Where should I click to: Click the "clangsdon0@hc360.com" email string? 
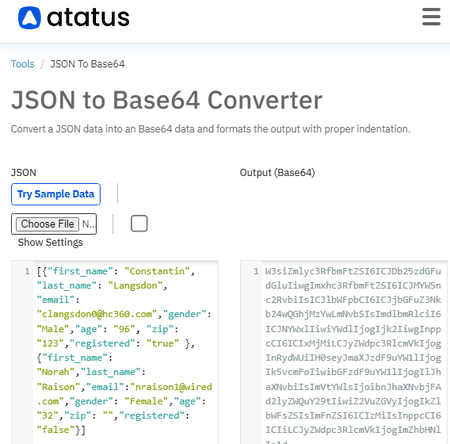(97, 314)
